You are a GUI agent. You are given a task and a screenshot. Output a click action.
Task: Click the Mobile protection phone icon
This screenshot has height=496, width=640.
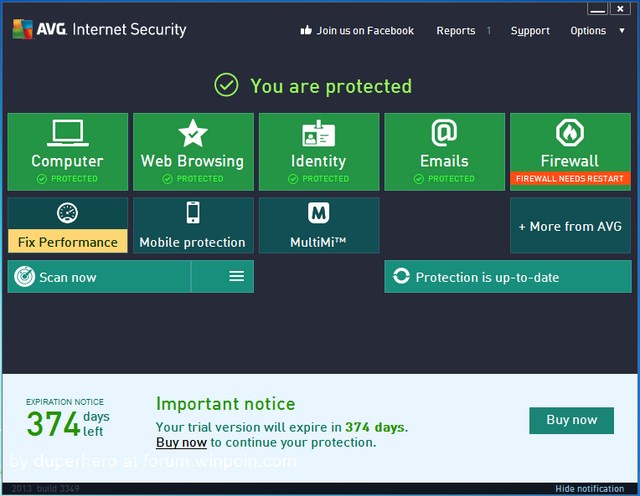click(193, 212)
